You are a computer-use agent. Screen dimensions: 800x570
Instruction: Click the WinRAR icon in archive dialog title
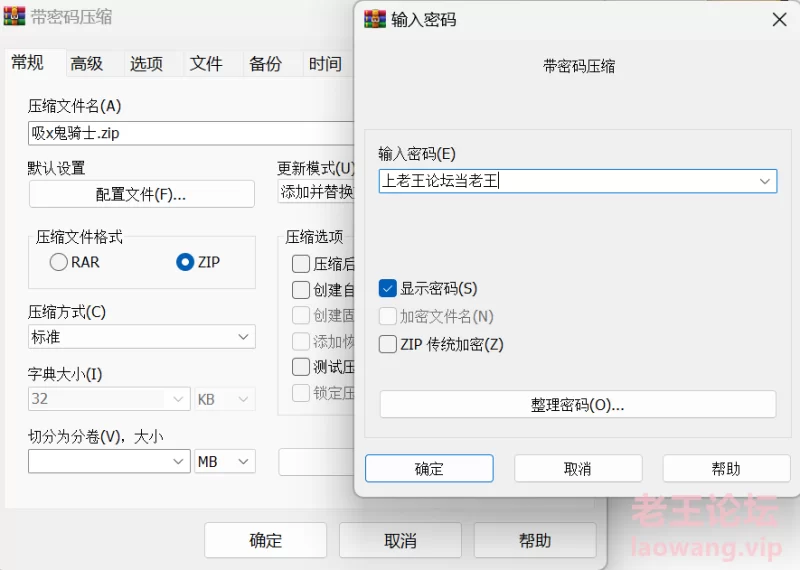[x=15, y=16]
